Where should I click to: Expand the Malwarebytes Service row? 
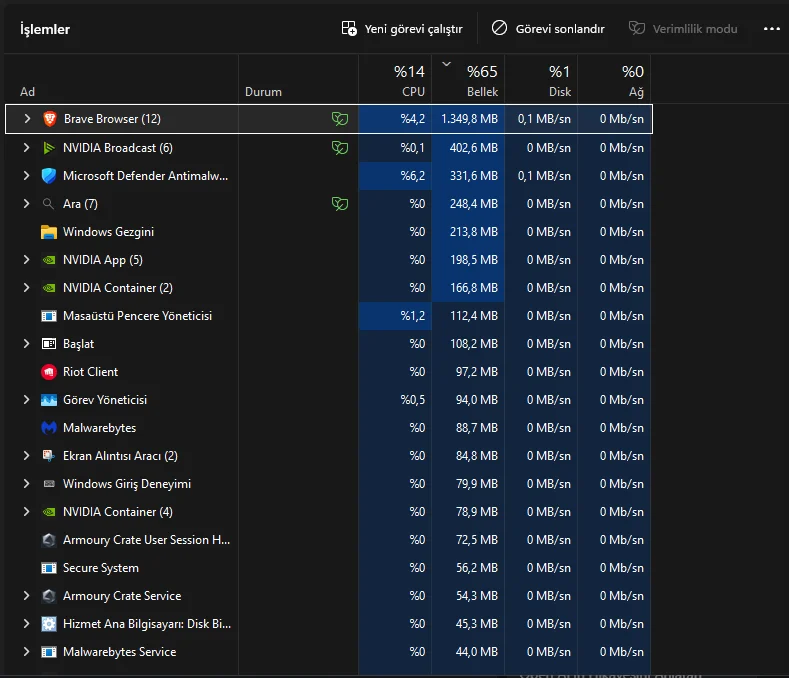[26, 652]
